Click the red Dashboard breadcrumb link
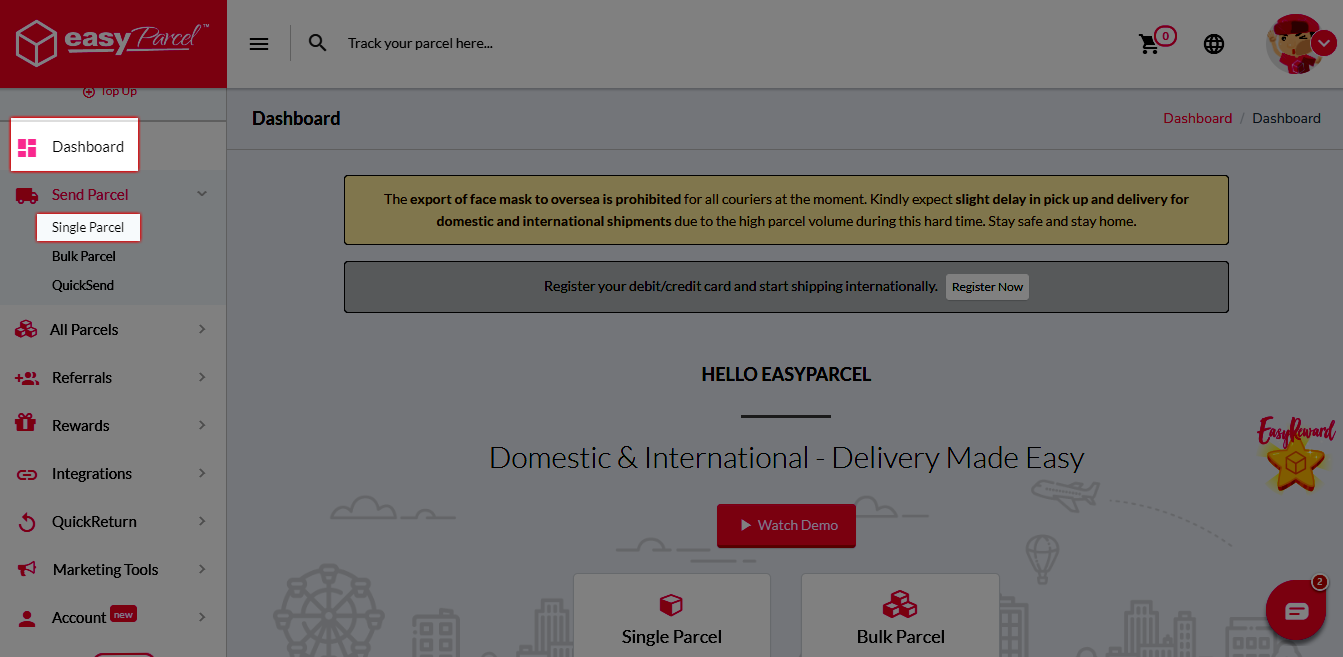1343x657 pixels. click(x=1197, y=118)
